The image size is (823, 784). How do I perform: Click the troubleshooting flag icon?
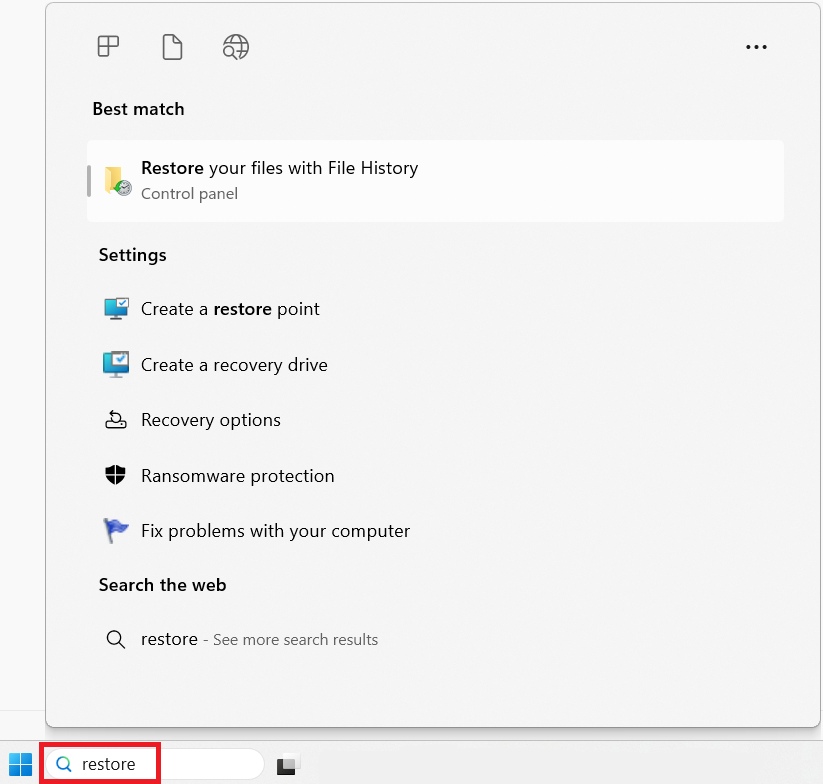[117, 530]
